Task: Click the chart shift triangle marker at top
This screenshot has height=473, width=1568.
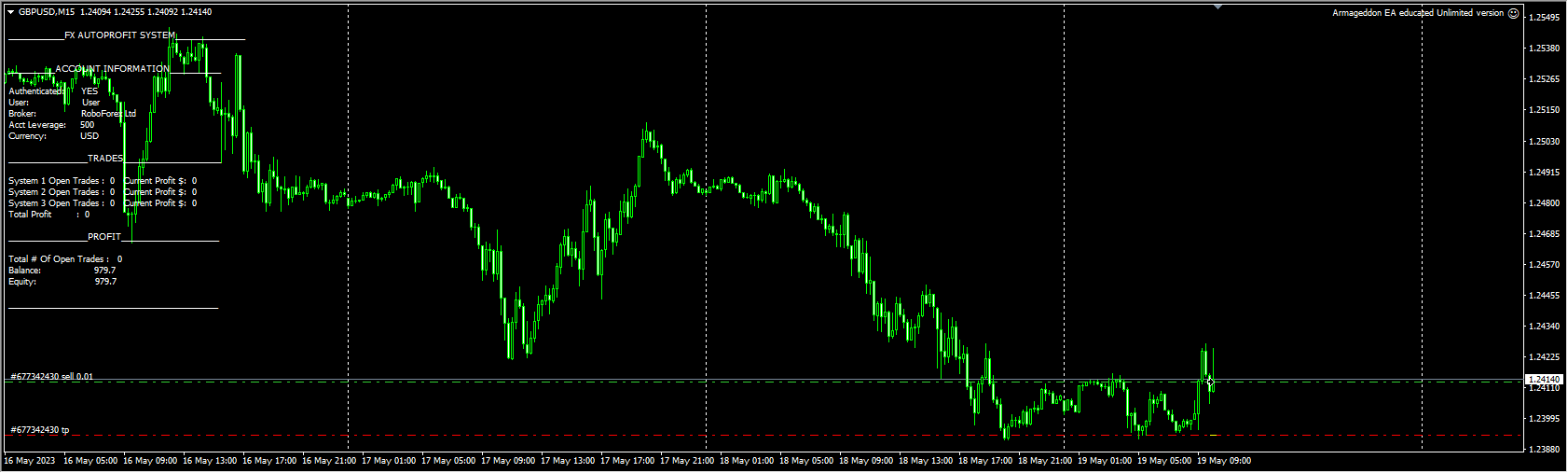Action: 1217,7
